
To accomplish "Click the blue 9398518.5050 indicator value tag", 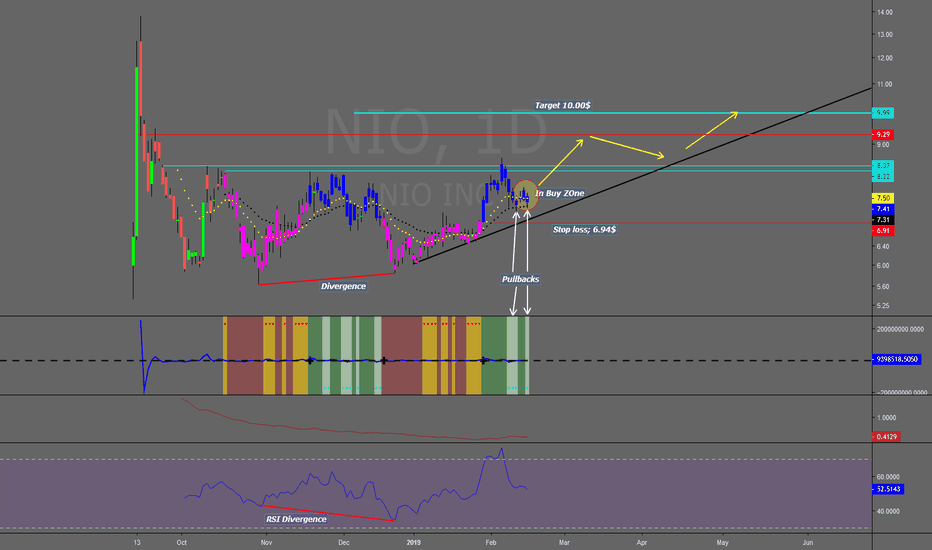I will click(898, 359).
